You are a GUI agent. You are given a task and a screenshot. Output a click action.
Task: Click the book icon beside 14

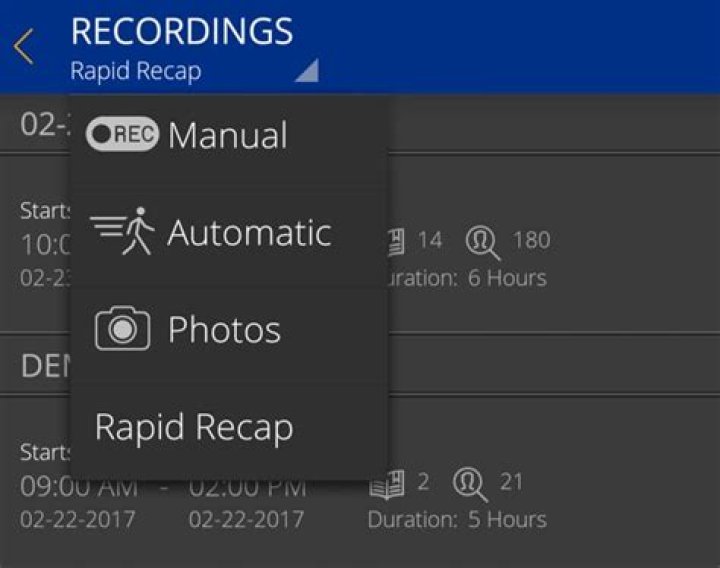coord(396,242)
